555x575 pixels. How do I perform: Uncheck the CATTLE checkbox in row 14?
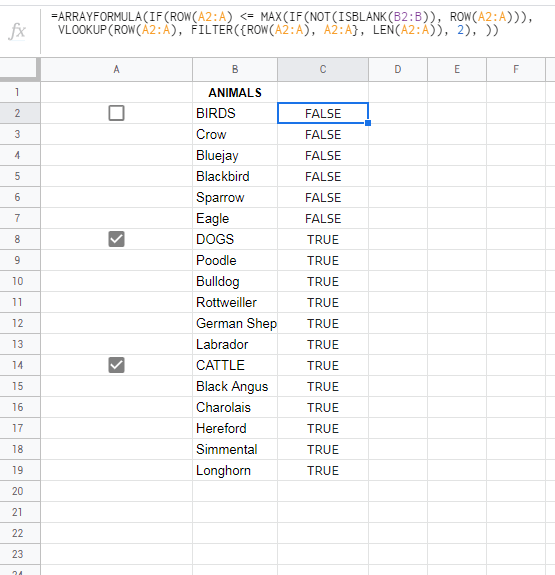[x=116, y=365]
